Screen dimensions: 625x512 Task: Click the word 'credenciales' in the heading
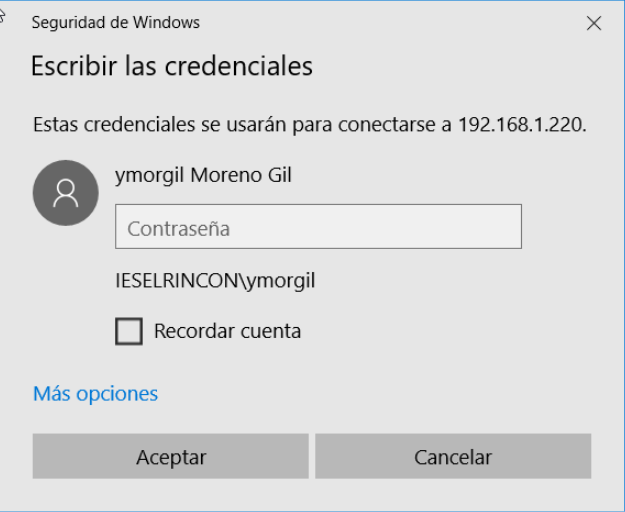point(239,66)
